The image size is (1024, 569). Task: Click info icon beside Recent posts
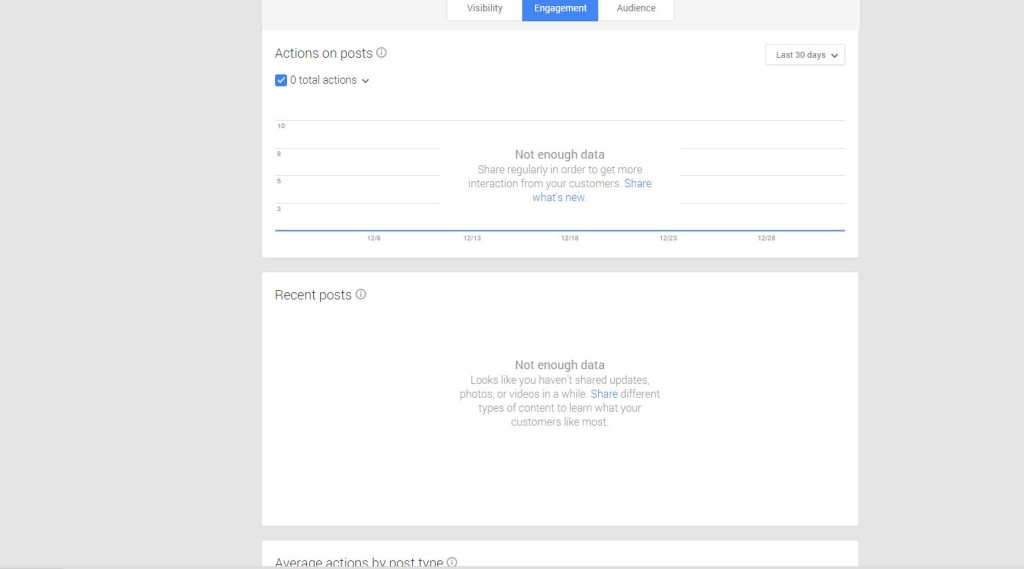(x=361, y=295)
